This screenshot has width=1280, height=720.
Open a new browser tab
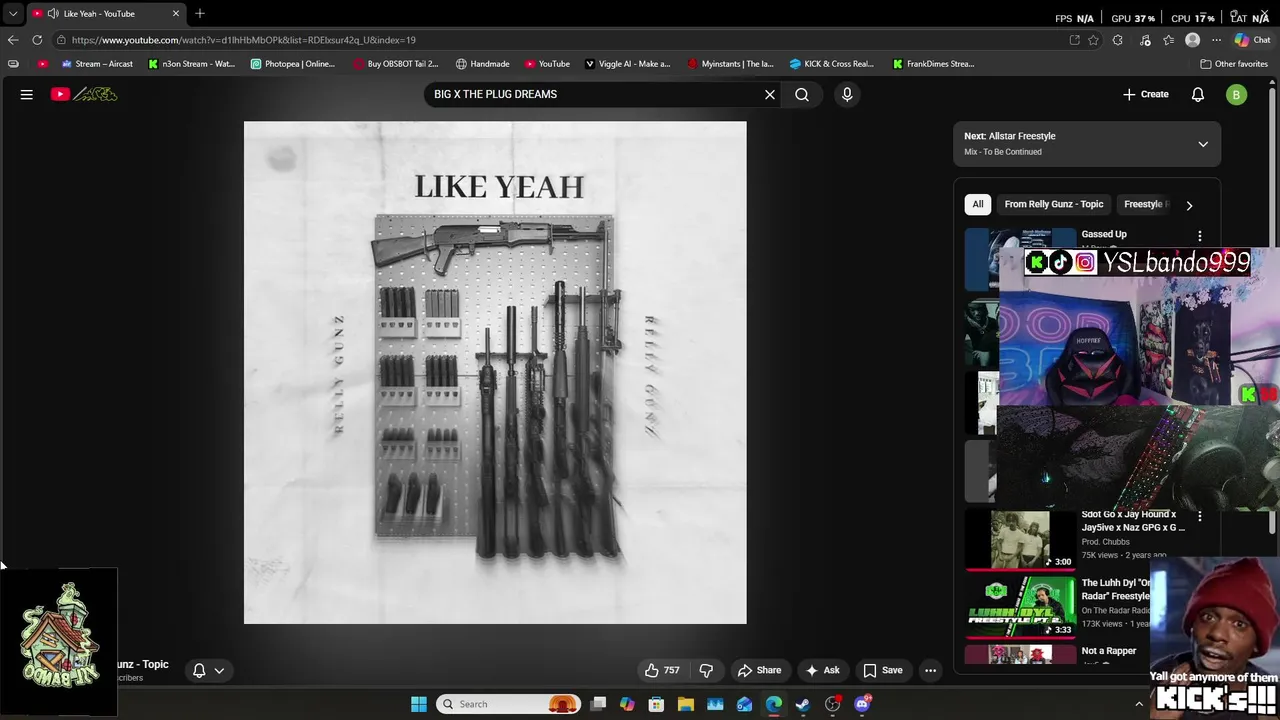pos(200,13)
